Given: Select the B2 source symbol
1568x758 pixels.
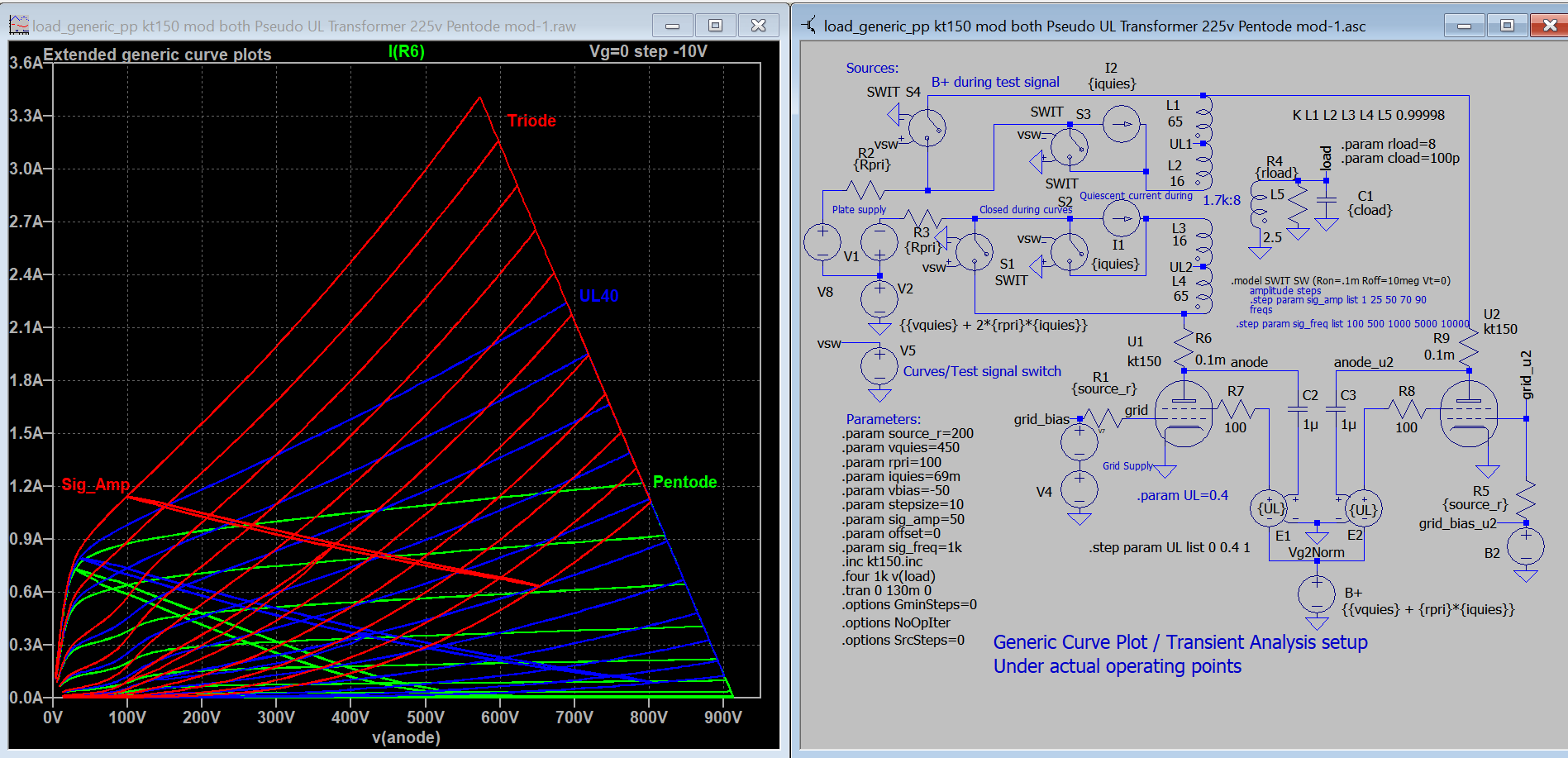Looking at the screenshot, I should [x=1526, y=546].
